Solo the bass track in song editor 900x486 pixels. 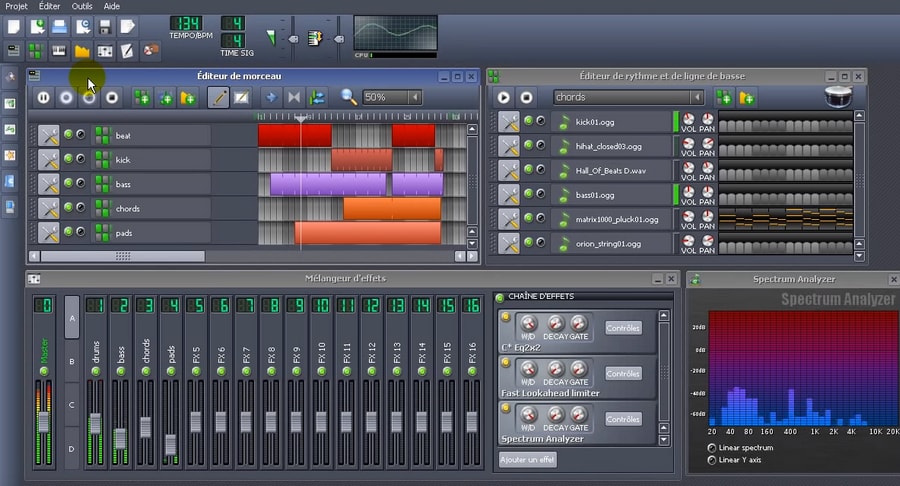(81, 183)
